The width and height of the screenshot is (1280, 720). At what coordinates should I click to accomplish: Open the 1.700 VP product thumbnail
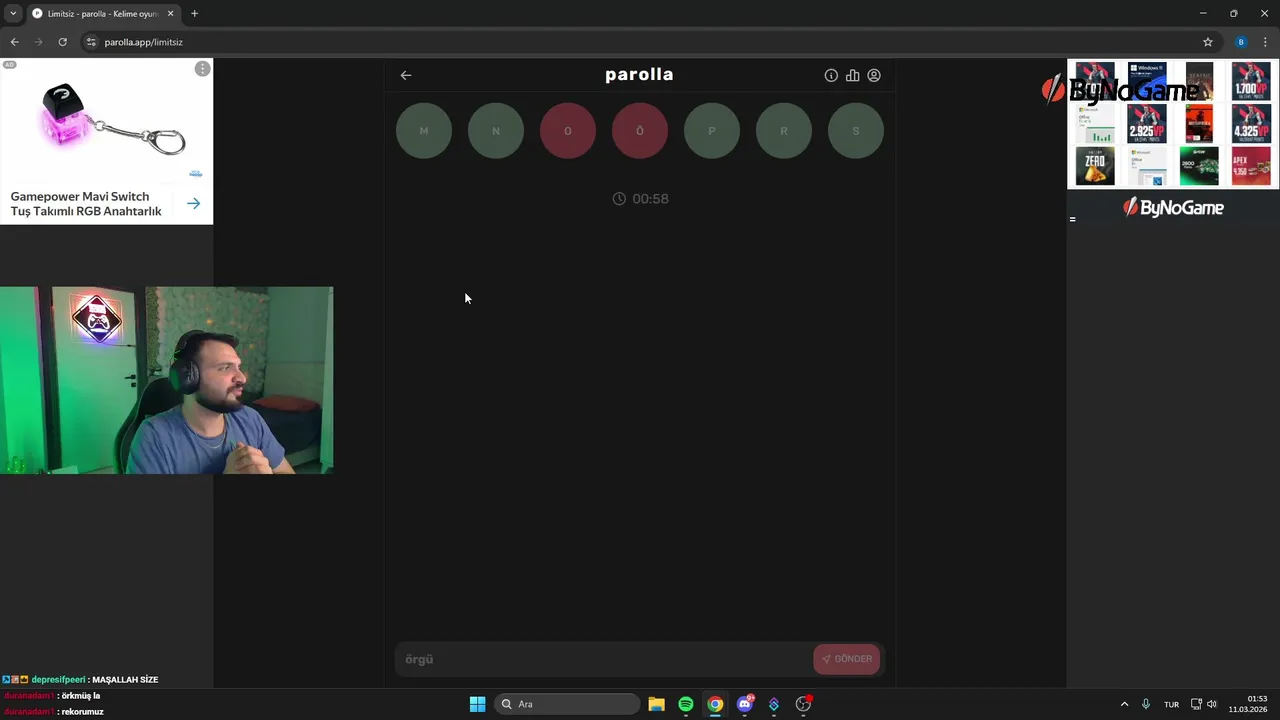point(1251,82)
